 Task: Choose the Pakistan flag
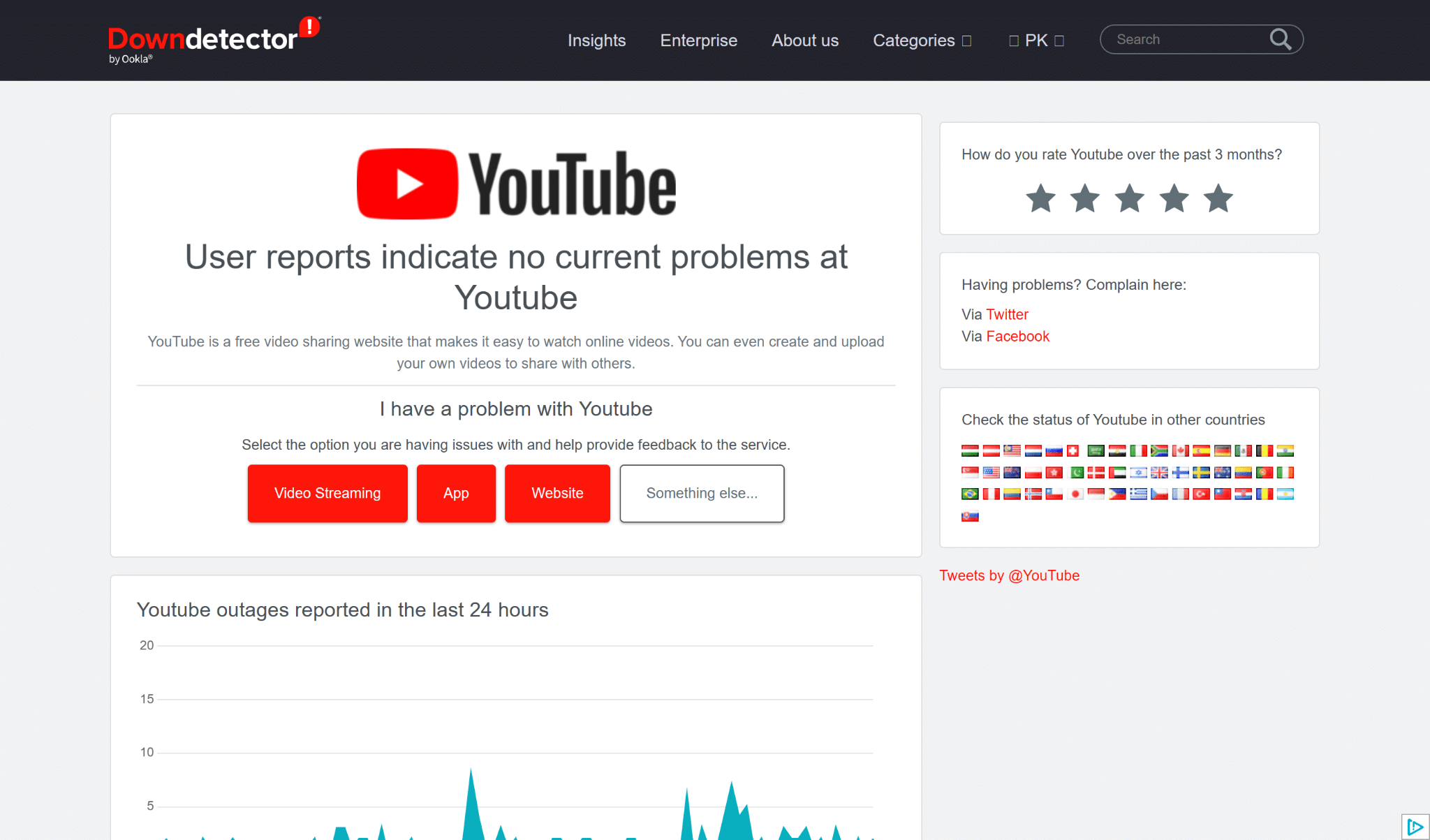click(x=1076, y=472)
